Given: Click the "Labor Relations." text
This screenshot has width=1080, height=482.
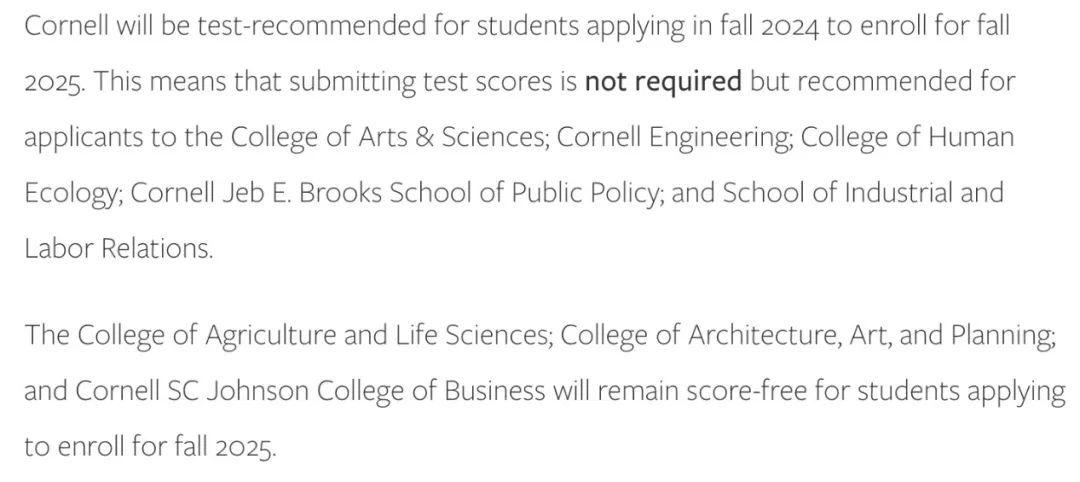Looking at the screenshot, I should (118, 247).
